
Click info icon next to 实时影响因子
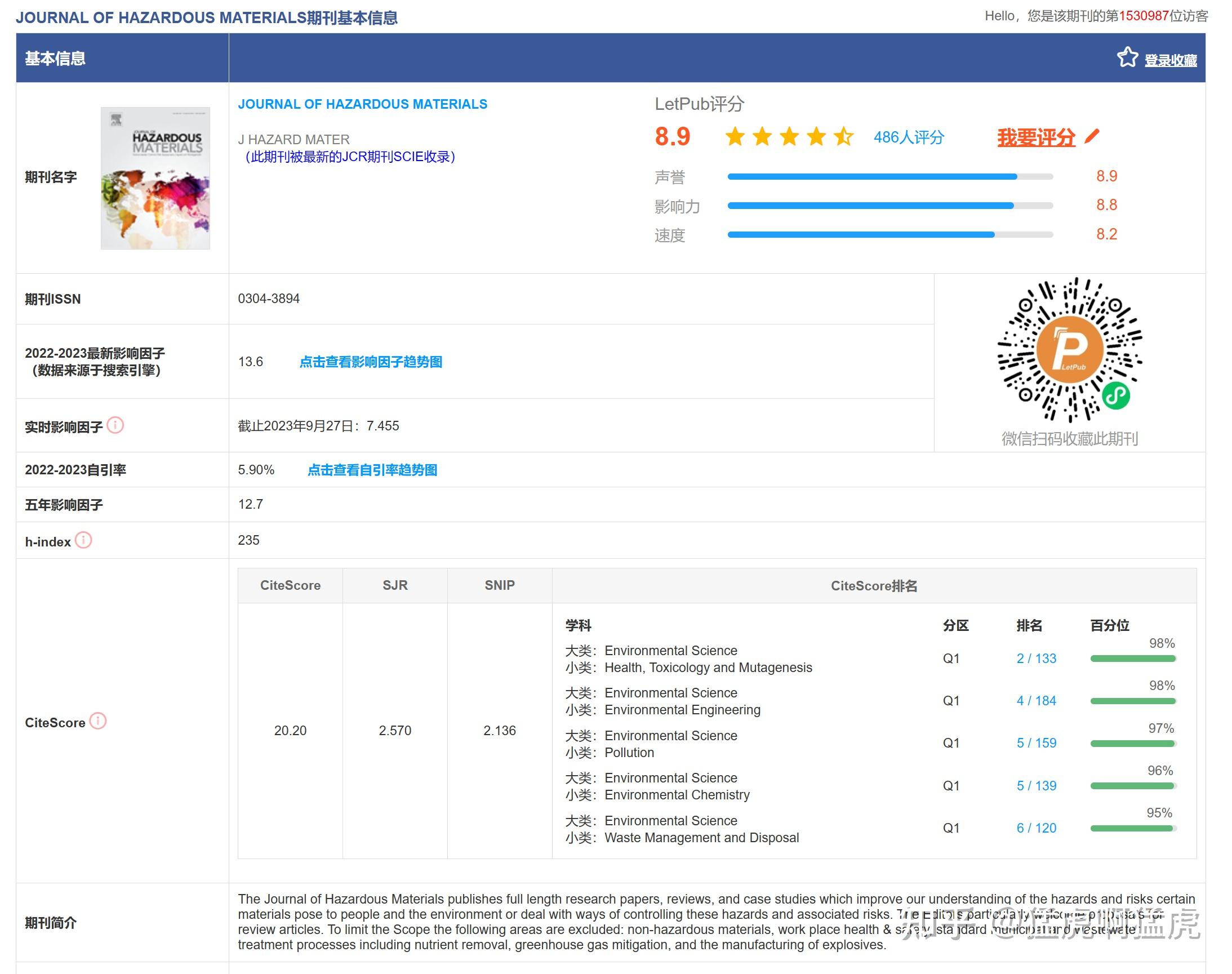(115, 425)
